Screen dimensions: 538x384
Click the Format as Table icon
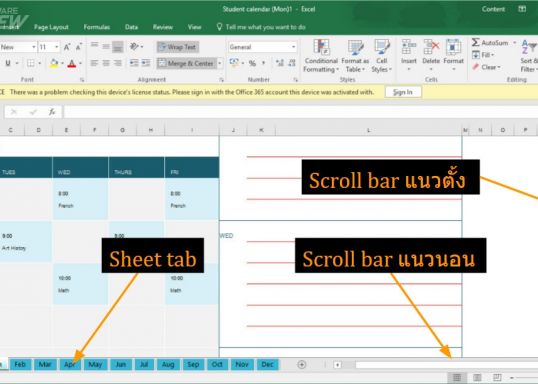[355, 47]
